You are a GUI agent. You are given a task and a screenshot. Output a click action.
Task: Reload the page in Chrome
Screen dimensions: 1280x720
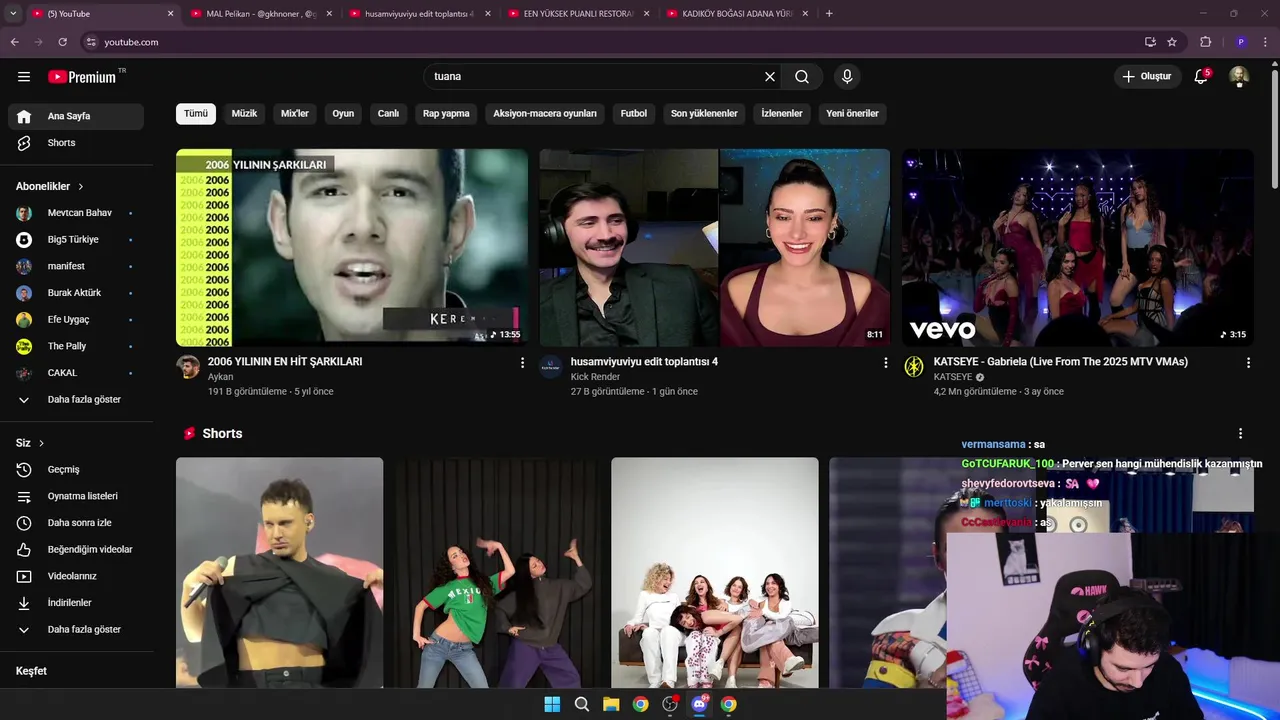[x=62, y=42]
